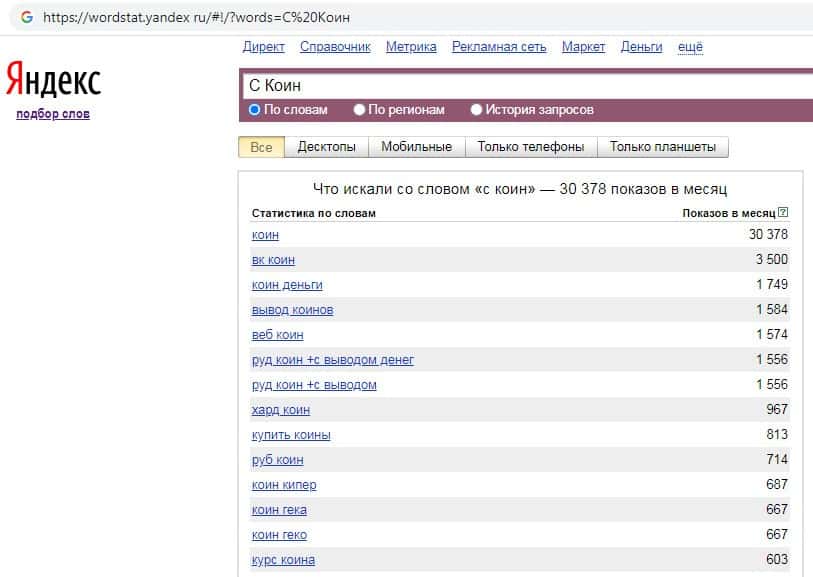This screenshot has height=577, width=813.
Task: Expand the ещё menu in top navigation
Action: (690, 47)
